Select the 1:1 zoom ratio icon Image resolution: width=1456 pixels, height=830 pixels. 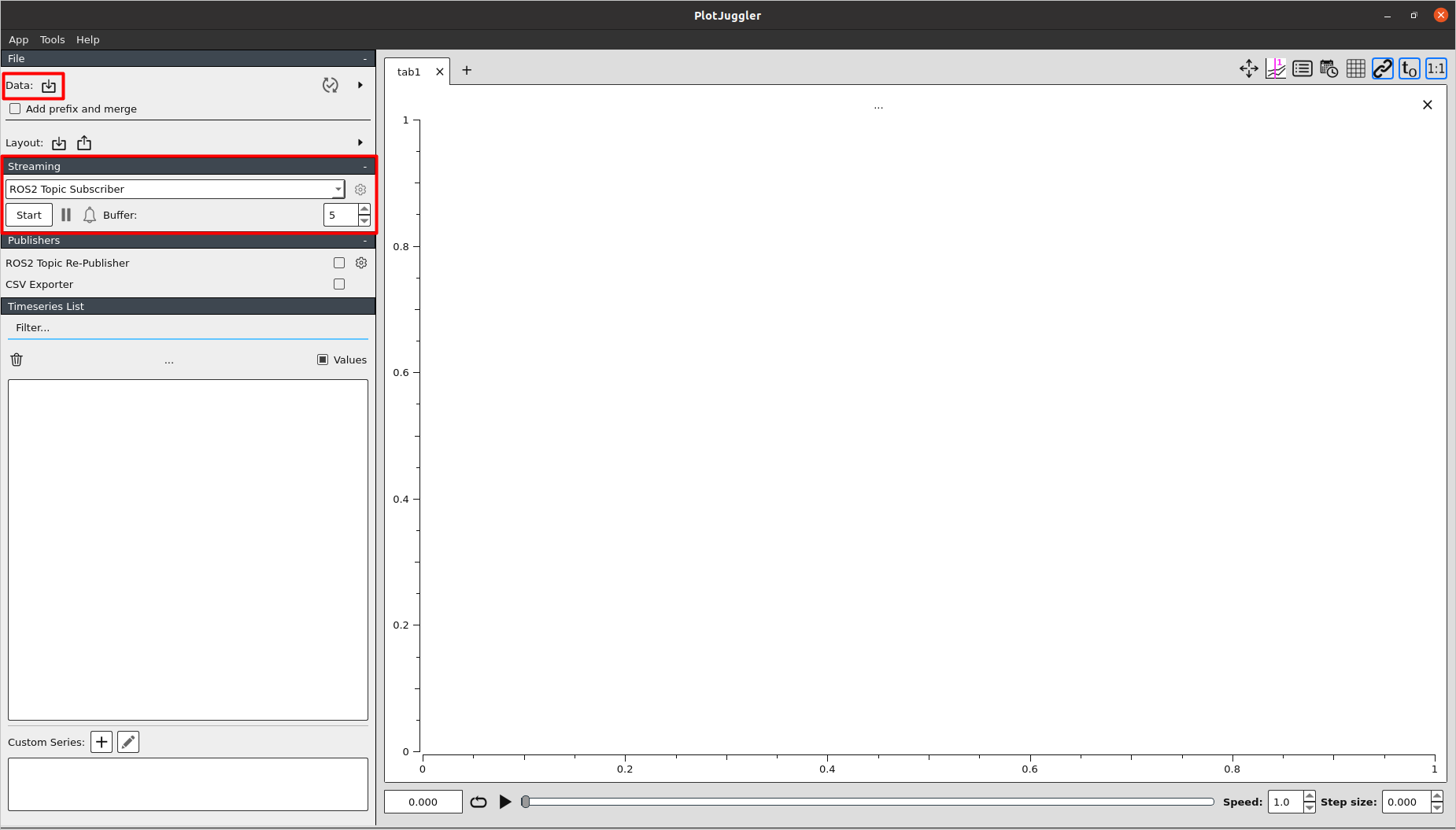click(1436, 68)
